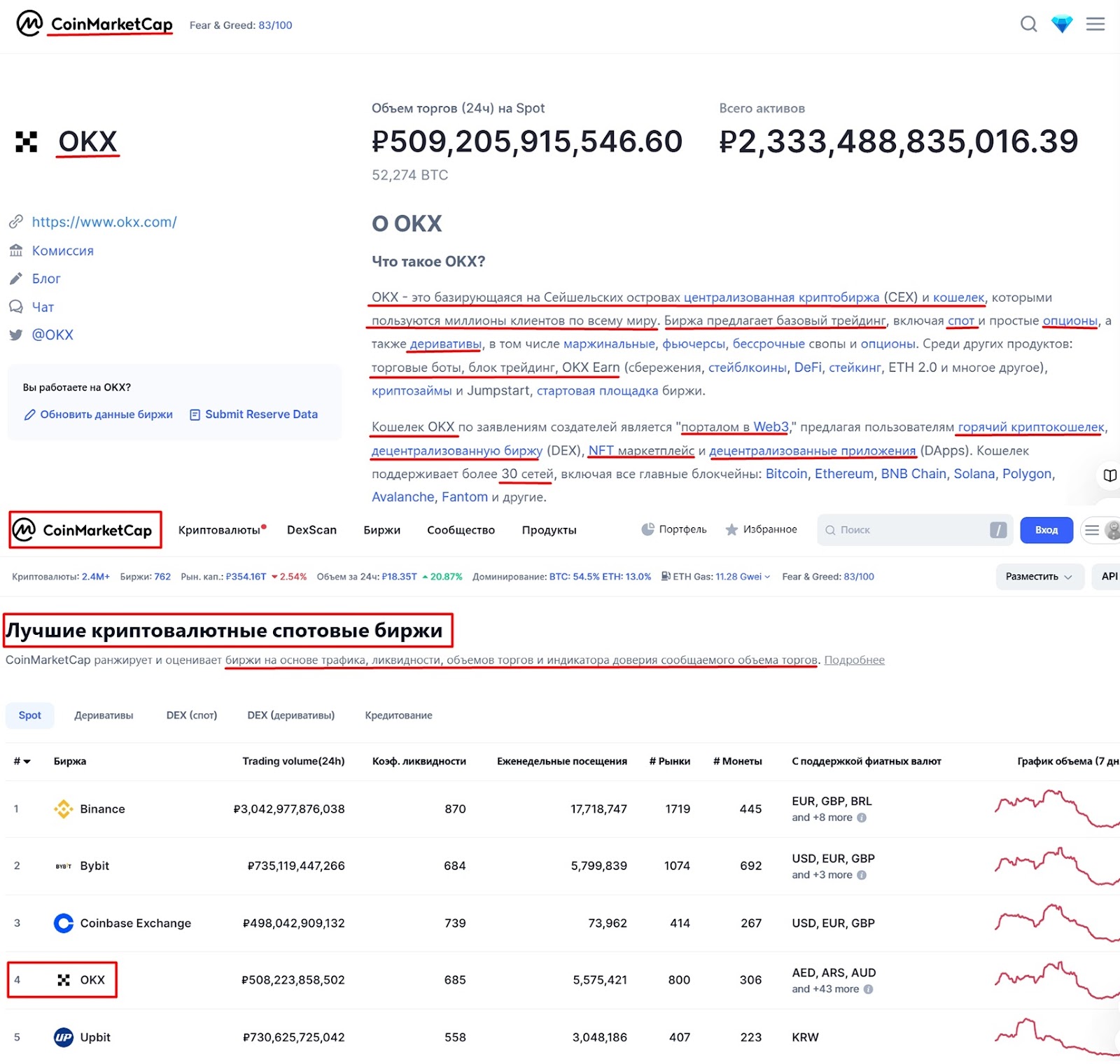
Task: Open the Coinbase Exchange row name
Action: click(136, 923)
